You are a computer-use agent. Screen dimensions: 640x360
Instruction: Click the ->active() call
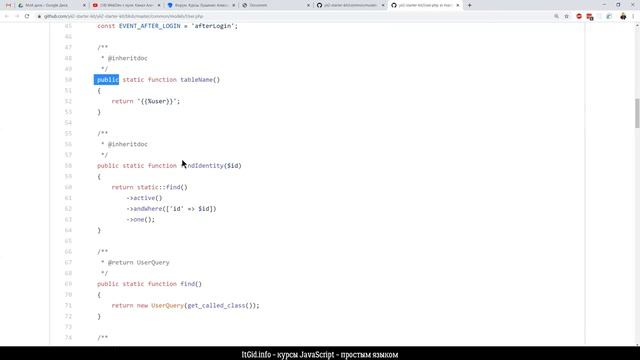(x=144, y=198)
